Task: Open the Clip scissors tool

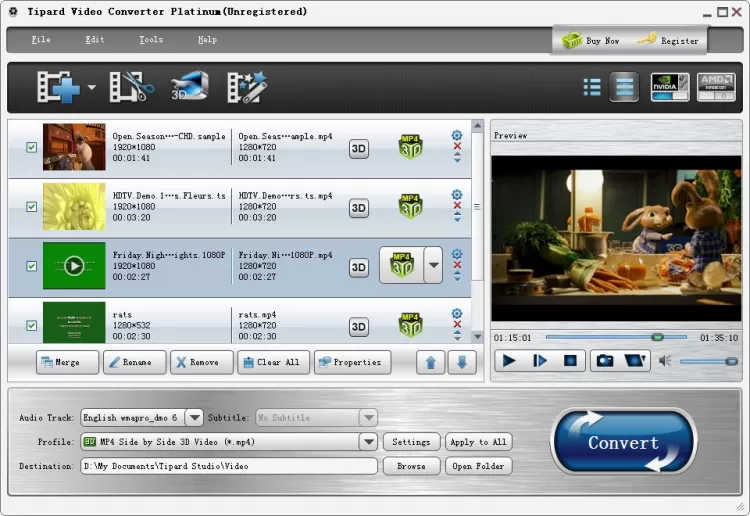Action: (131, 87)
